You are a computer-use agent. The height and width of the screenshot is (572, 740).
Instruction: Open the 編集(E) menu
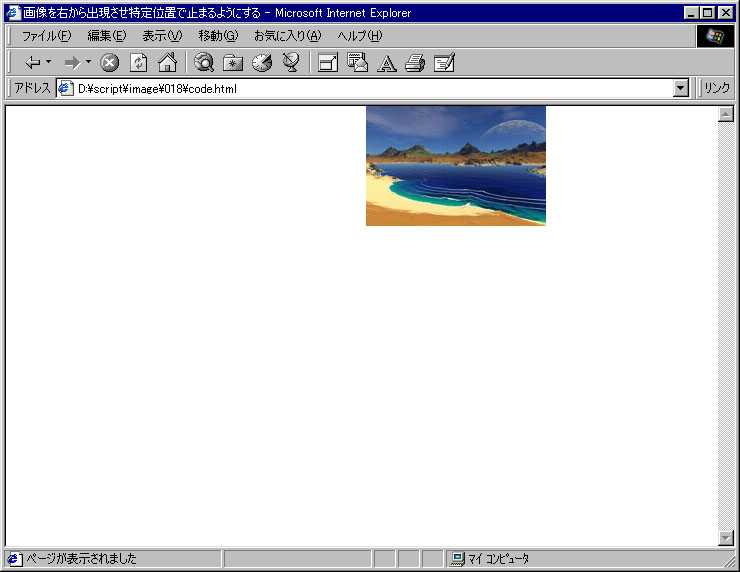click(107, 36)
